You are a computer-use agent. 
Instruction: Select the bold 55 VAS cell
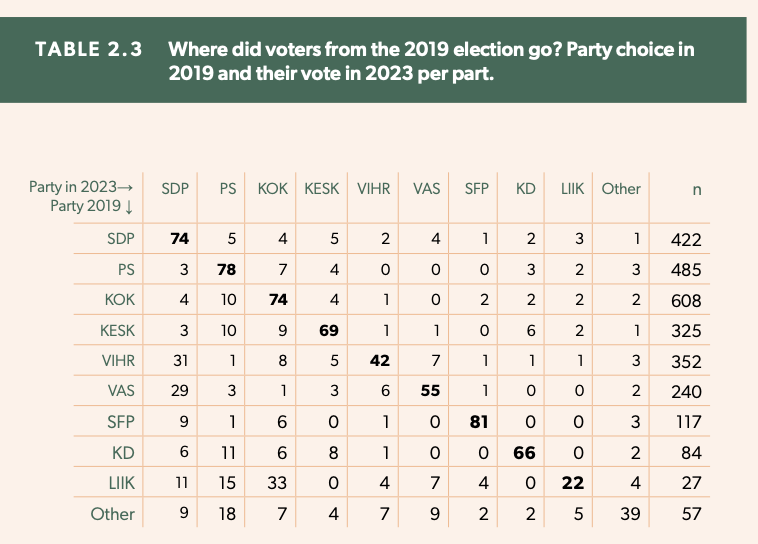click(x=430, y=391)
